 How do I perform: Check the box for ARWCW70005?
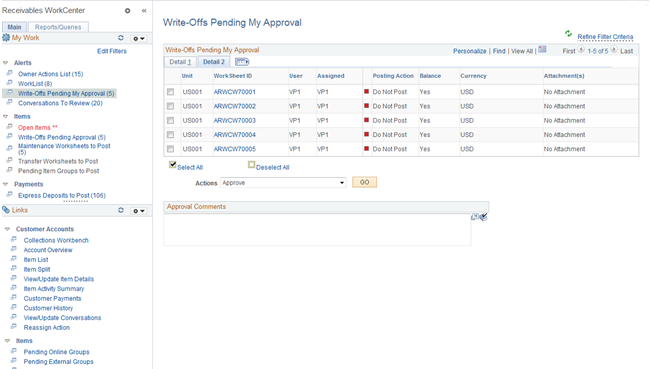170,149
